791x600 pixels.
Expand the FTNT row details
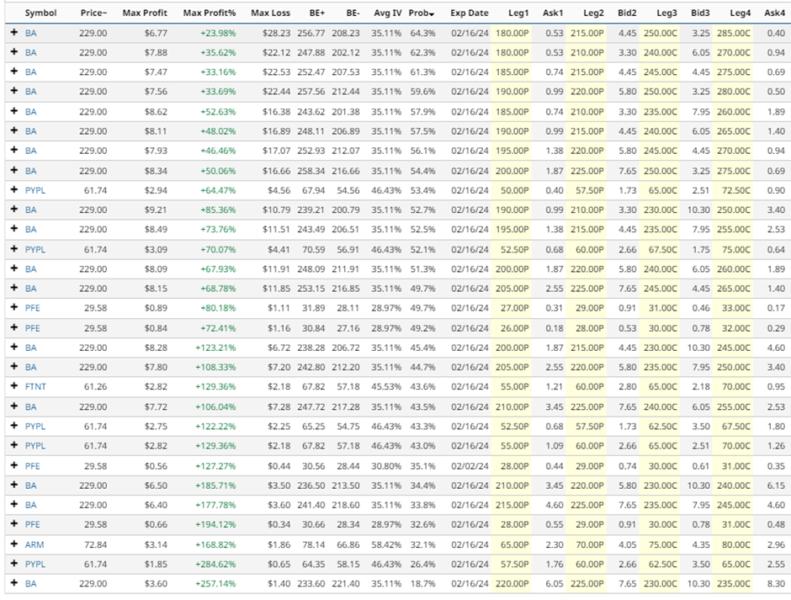pyautogui.click(x=14, y=386)
